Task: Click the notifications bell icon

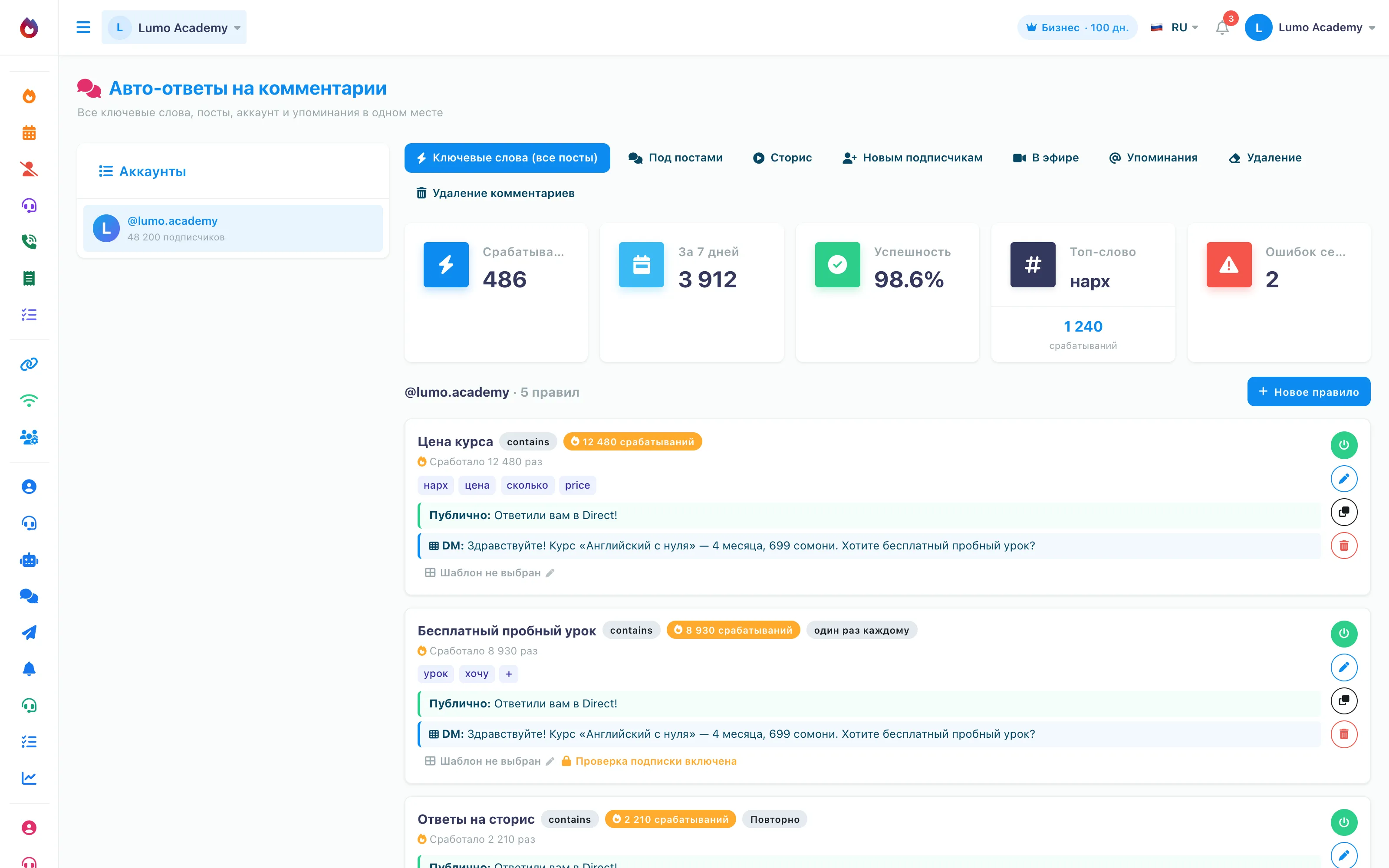Action: pyautogui.click(x=1222, y=27)
